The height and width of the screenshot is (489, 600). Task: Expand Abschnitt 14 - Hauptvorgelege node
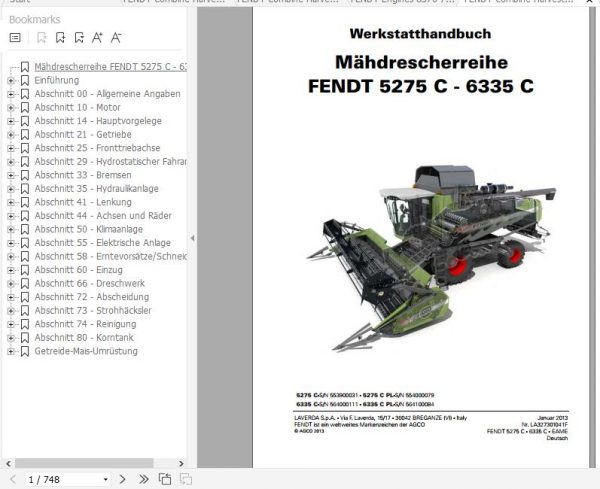click(11, 121)
